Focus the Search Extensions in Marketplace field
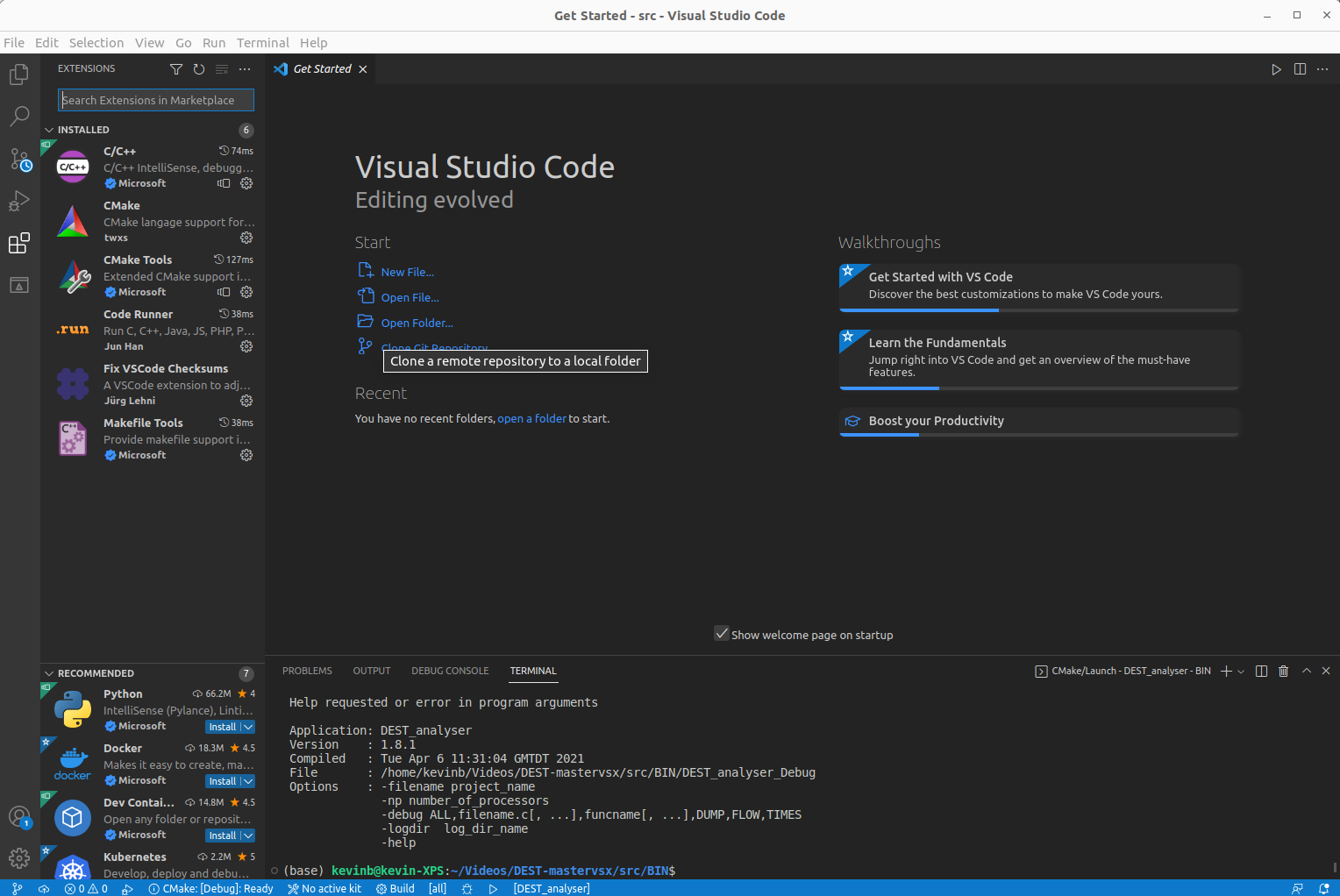 (x=156, y=100)
